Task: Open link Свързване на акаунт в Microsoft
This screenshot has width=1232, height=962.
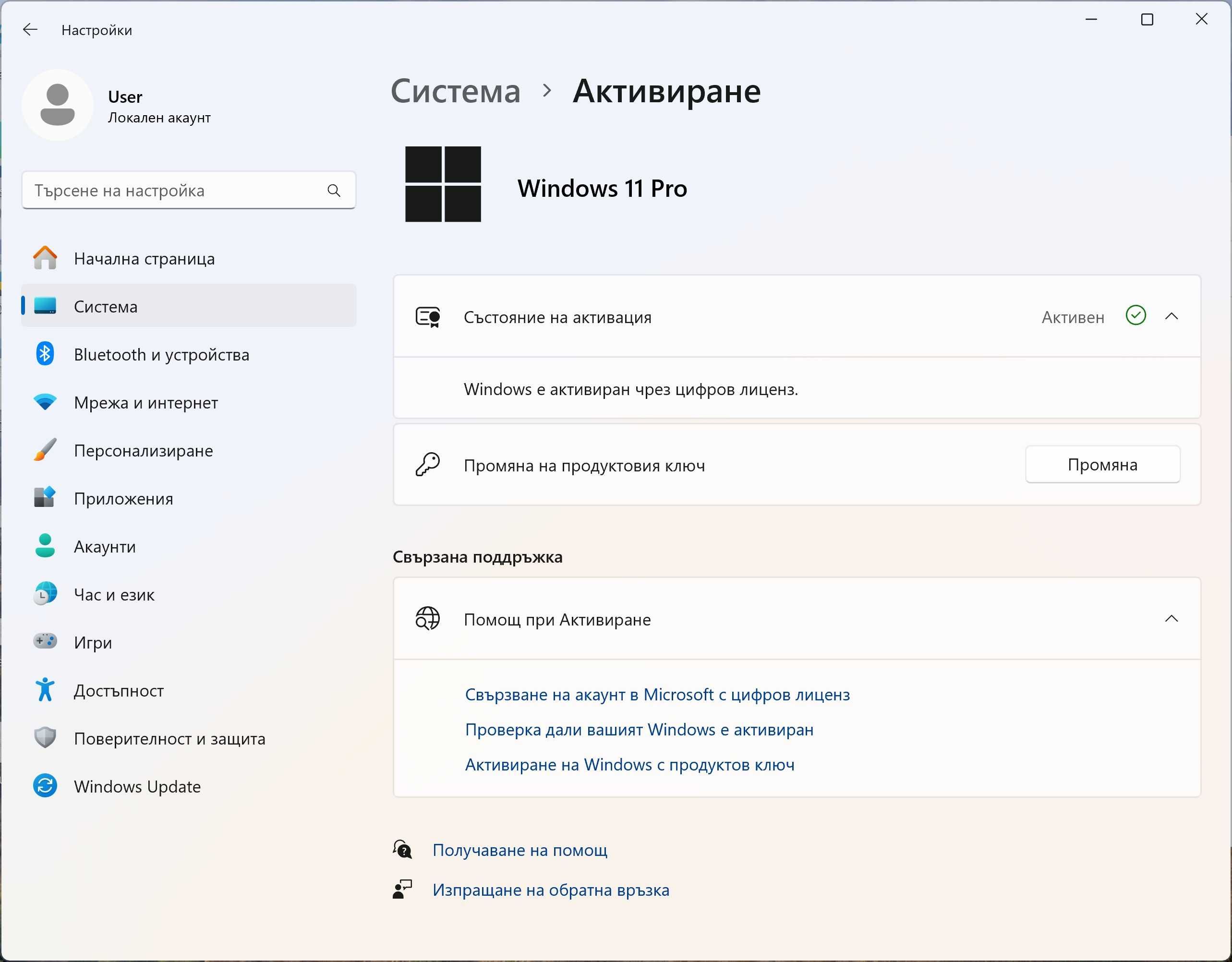Action: point(657,695)
